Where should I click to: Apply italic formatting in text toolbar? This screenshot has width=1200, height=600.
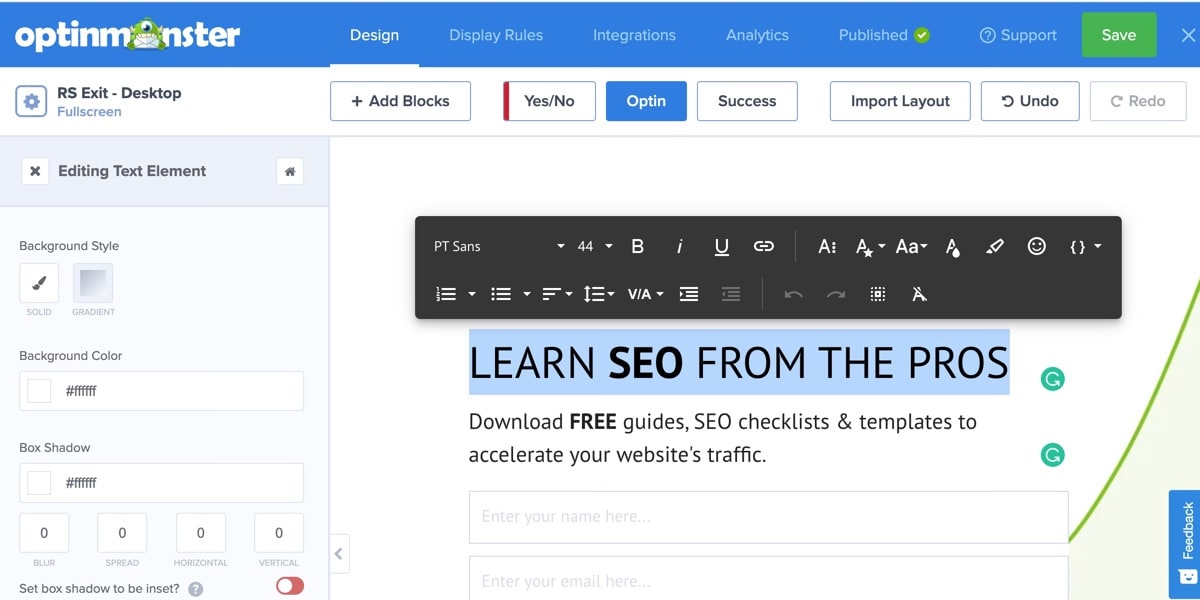[680, 246]
